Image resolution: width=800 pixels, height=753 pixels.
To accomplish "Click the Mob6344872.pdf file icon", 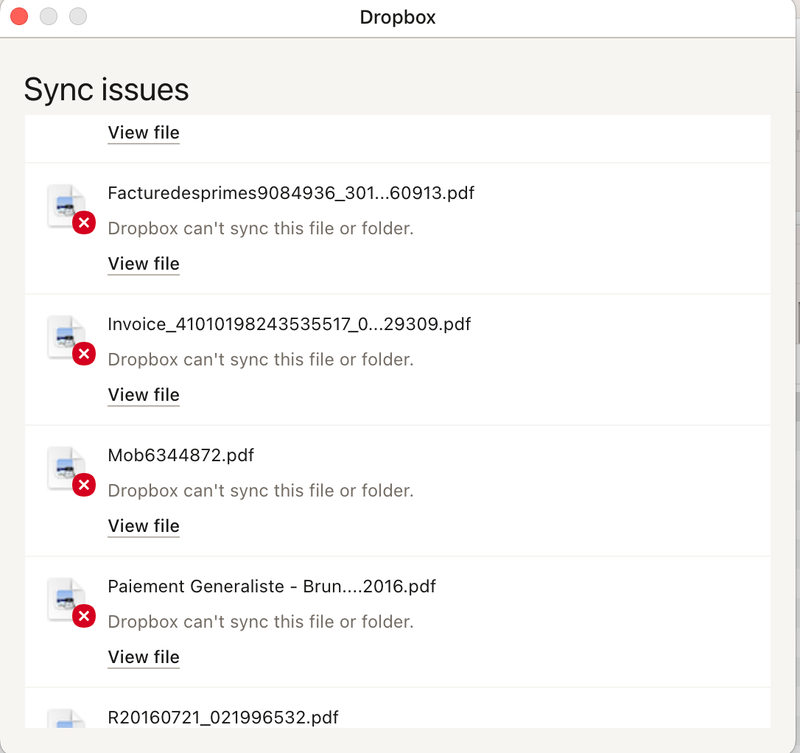I will pos(65,466).
